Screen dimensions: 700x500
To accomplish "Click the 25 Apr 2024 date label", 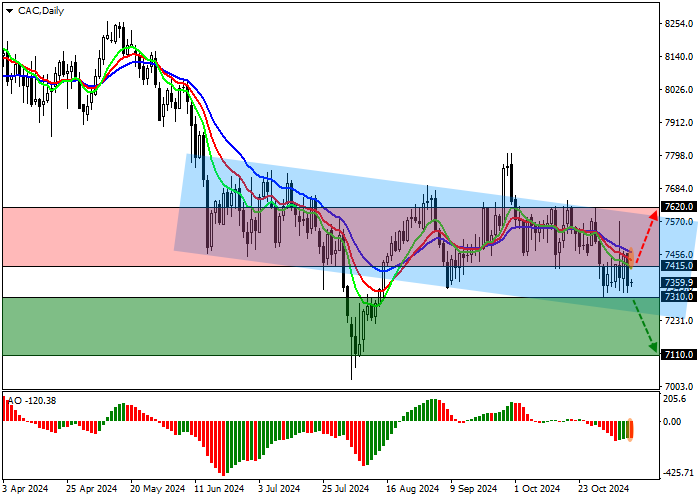I will tap(92, 489).
